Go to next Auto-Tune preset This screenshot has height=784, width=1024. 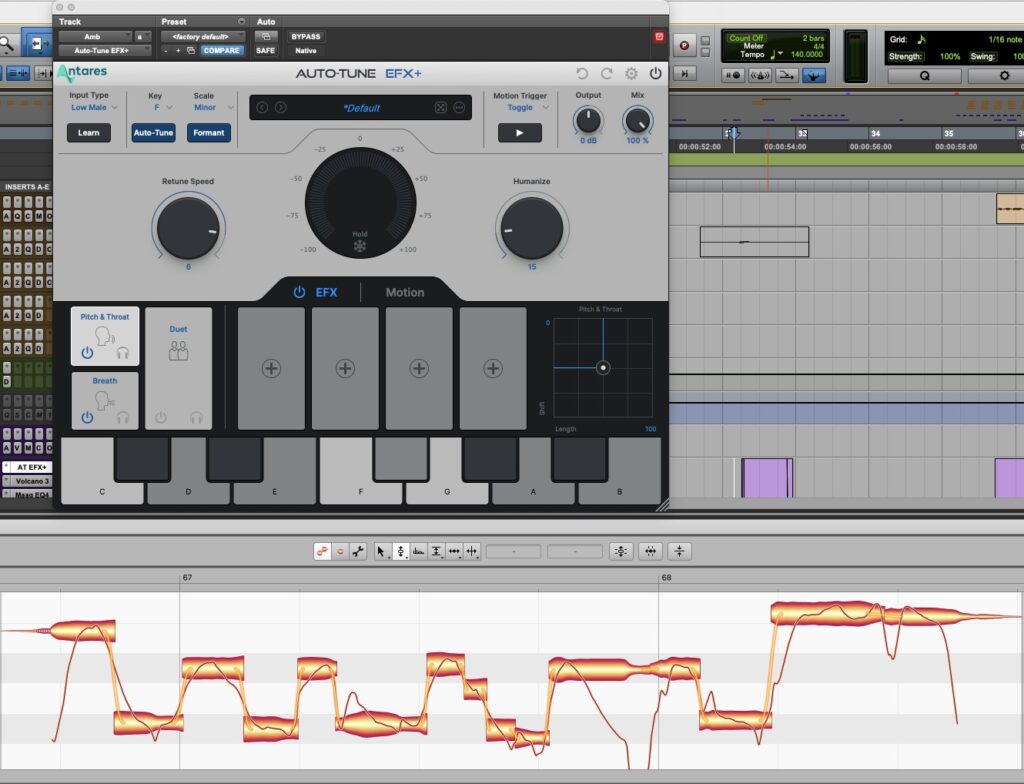point(280,107)
